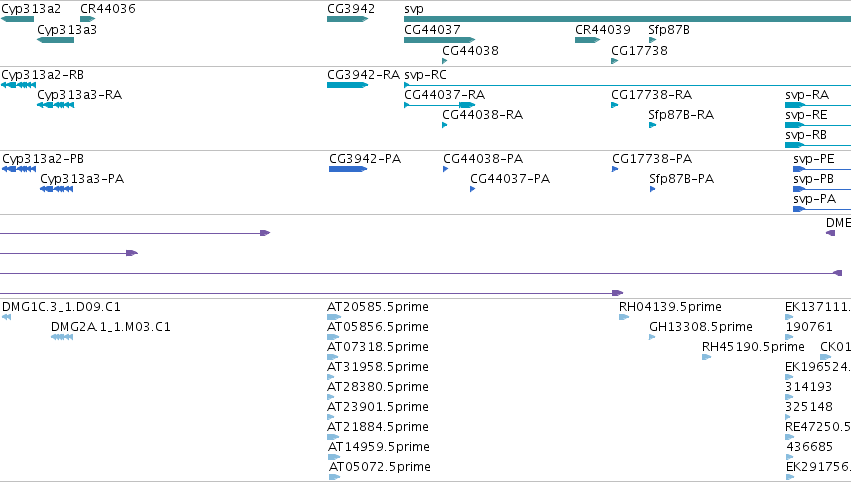Select the CR44039 gene label
The image size is (851, 482).
[x=603, y=30]
